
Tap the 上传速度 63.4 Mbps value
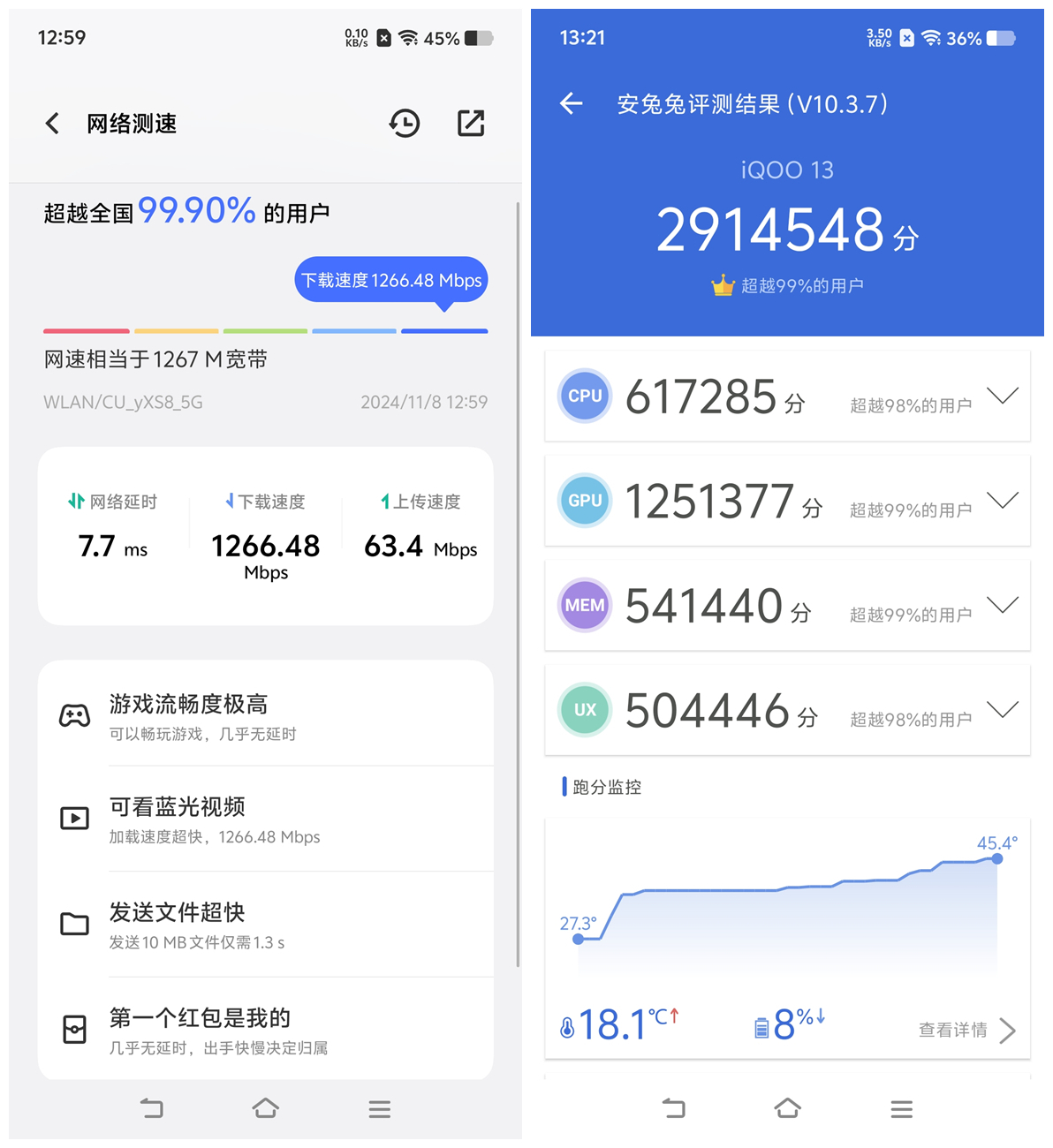click(420, 547)
